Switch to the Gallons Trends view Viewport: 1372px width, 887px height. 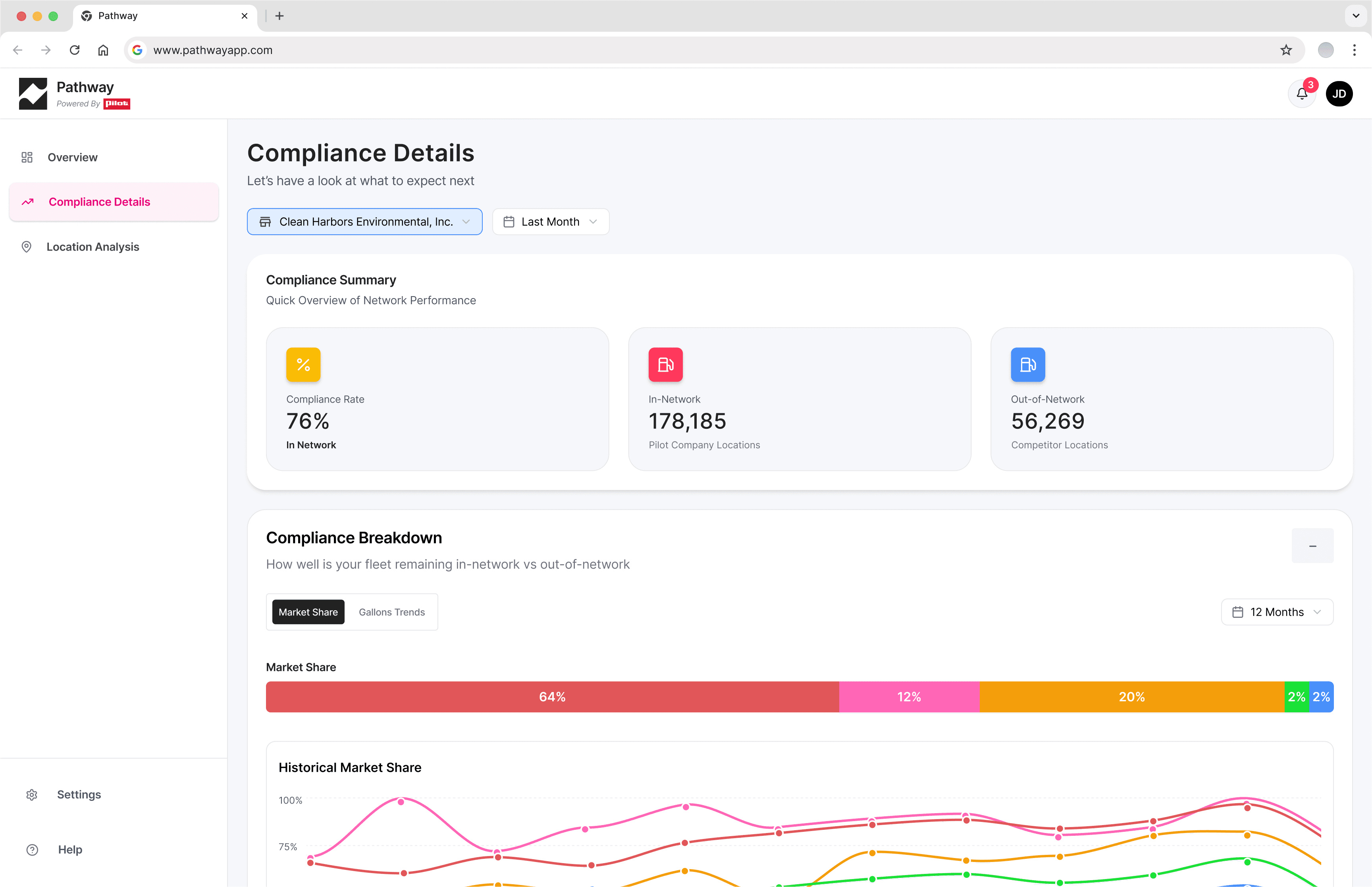pyautogui.click(x=391, y=612)
